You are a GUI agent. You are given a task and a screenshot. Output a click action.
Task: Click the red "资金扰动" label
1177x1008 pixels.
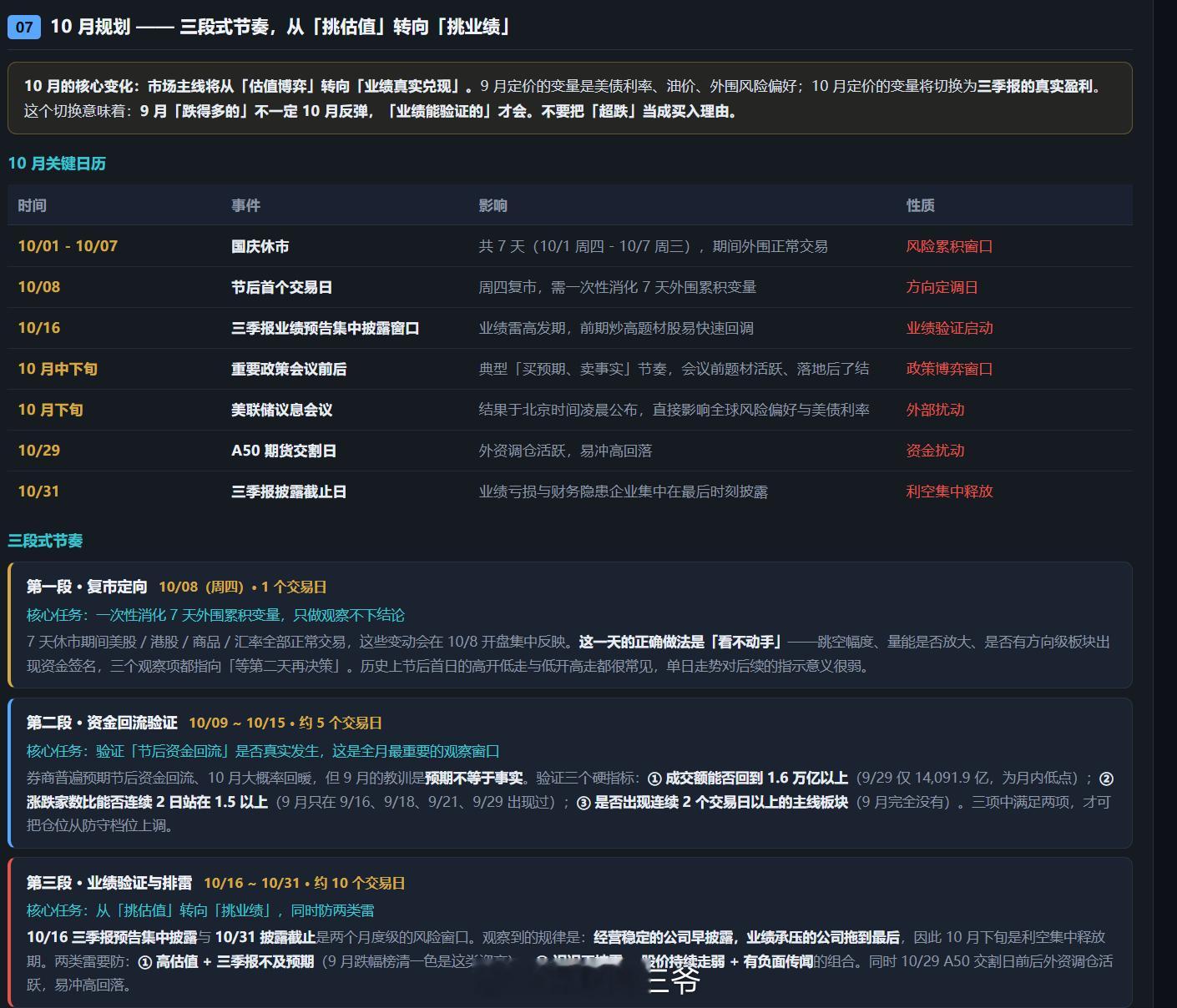[936, 451]
